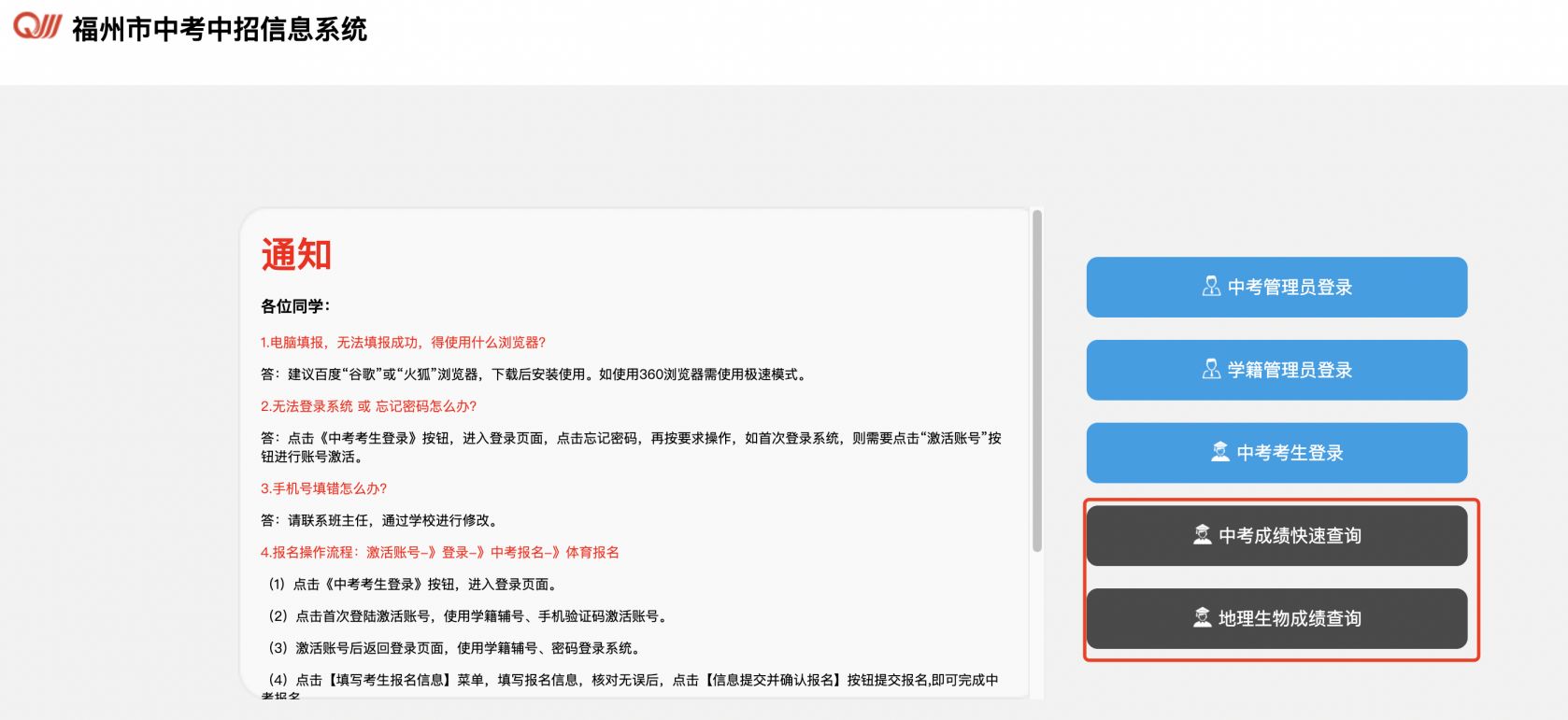
Task: Click the graduate icon on 地理生物成绩查询
Action: (1203, 617)
